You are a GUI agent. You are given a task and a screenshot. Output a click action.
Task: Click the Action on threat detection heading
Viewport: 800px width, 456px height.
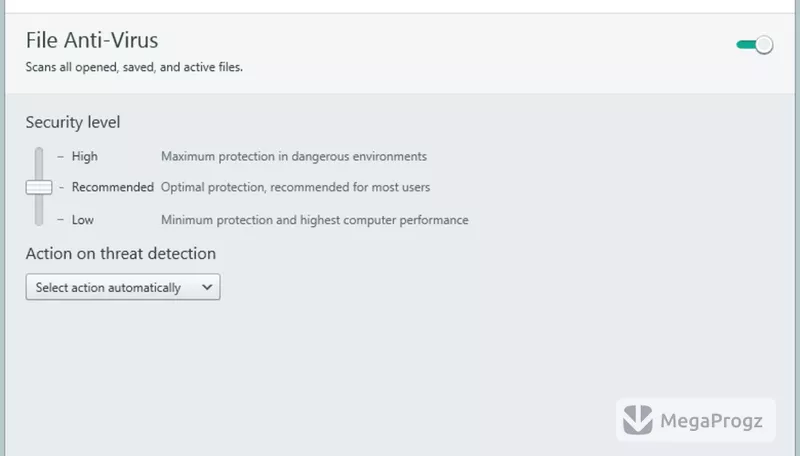pyautogui.click(x=121, y=254)
